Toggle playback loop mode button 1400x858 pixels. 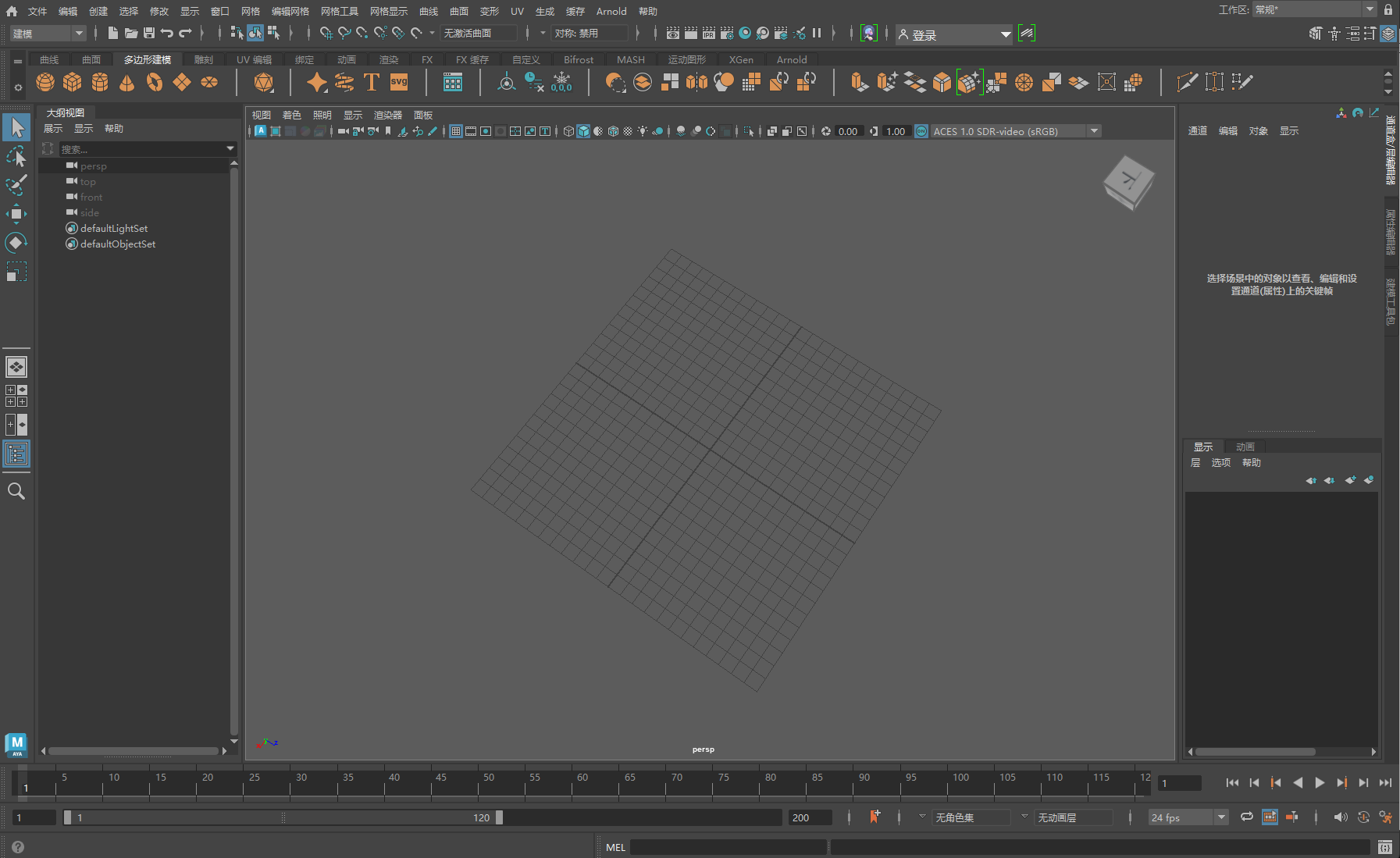pyautogui.click(x=1247, y=817)
